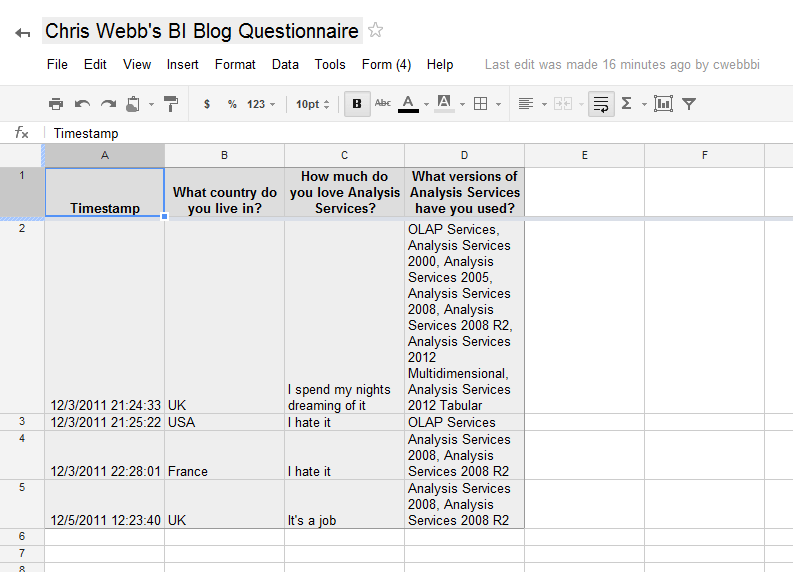Select 'OLAP Services' cell in row 3
This screenshot has width=793, height=572.
tap(464, 422)
